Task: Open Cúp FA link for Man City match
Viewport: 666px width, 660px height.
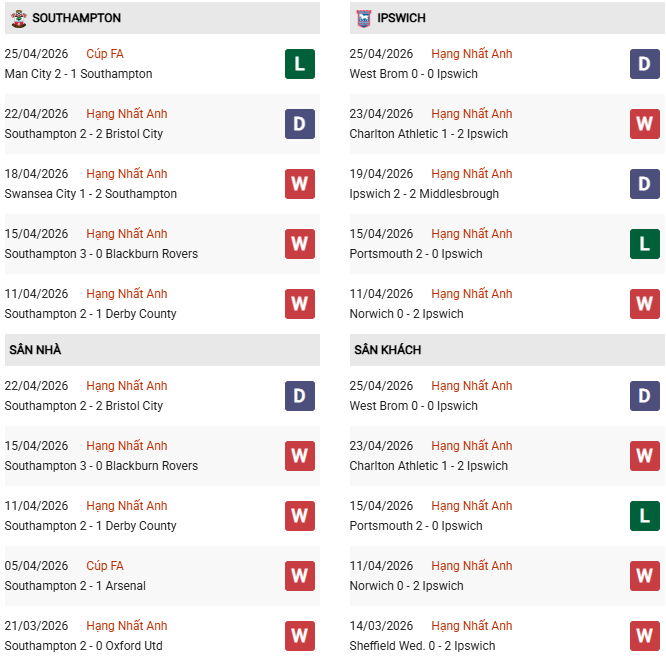Action: [x=105, y=54]
